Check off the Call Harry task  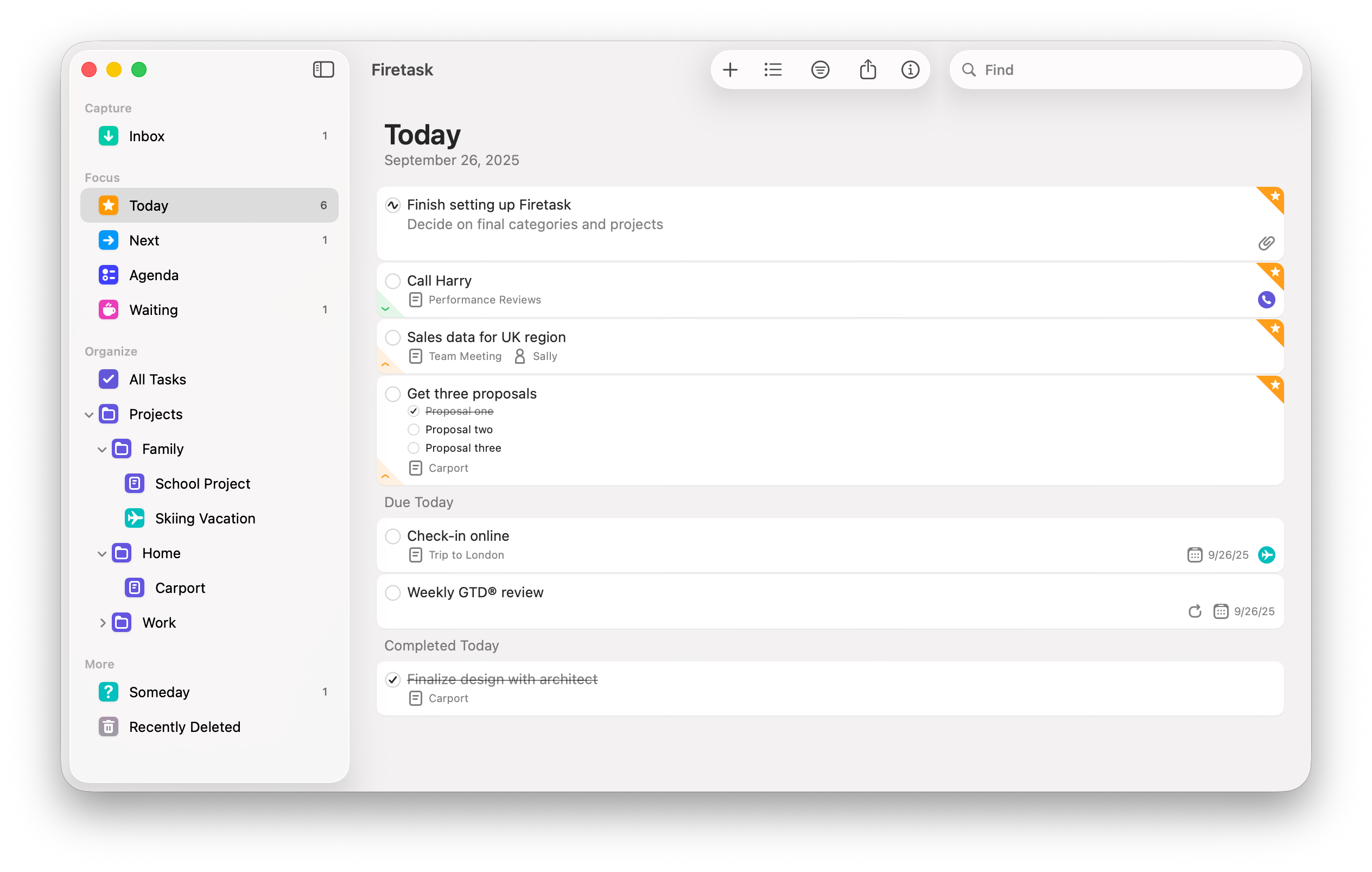(x=392, y=281)
